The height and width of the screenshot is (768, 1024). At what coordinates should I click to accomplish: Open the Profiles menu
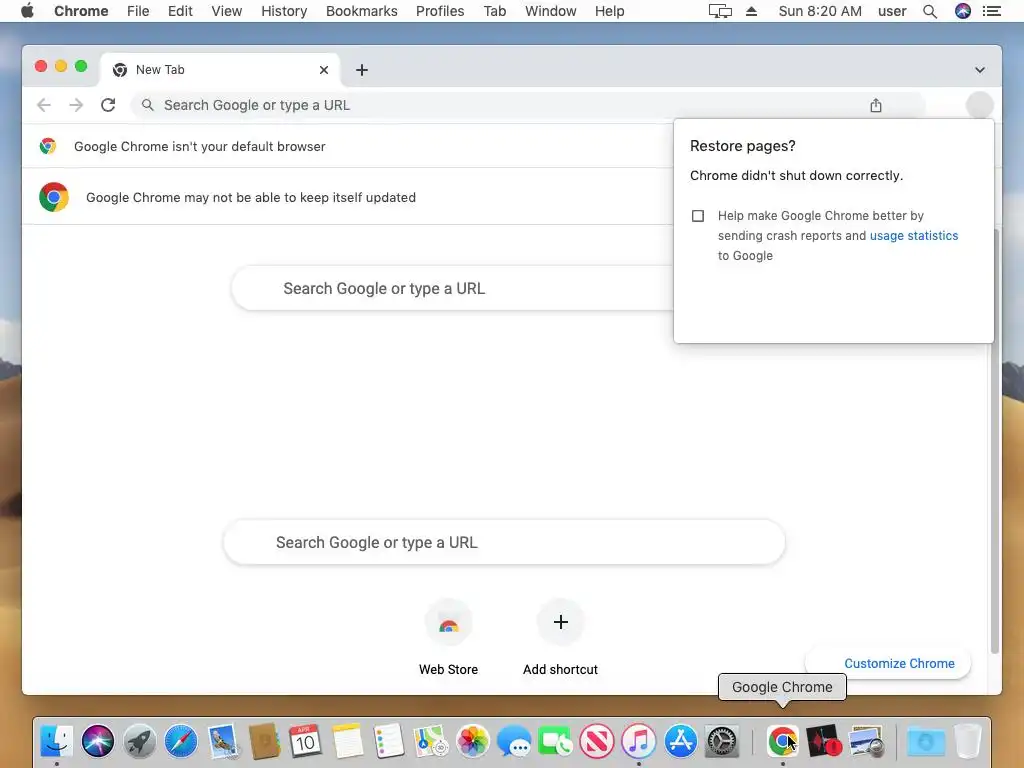pyautogui.click(x=440, y=11)
